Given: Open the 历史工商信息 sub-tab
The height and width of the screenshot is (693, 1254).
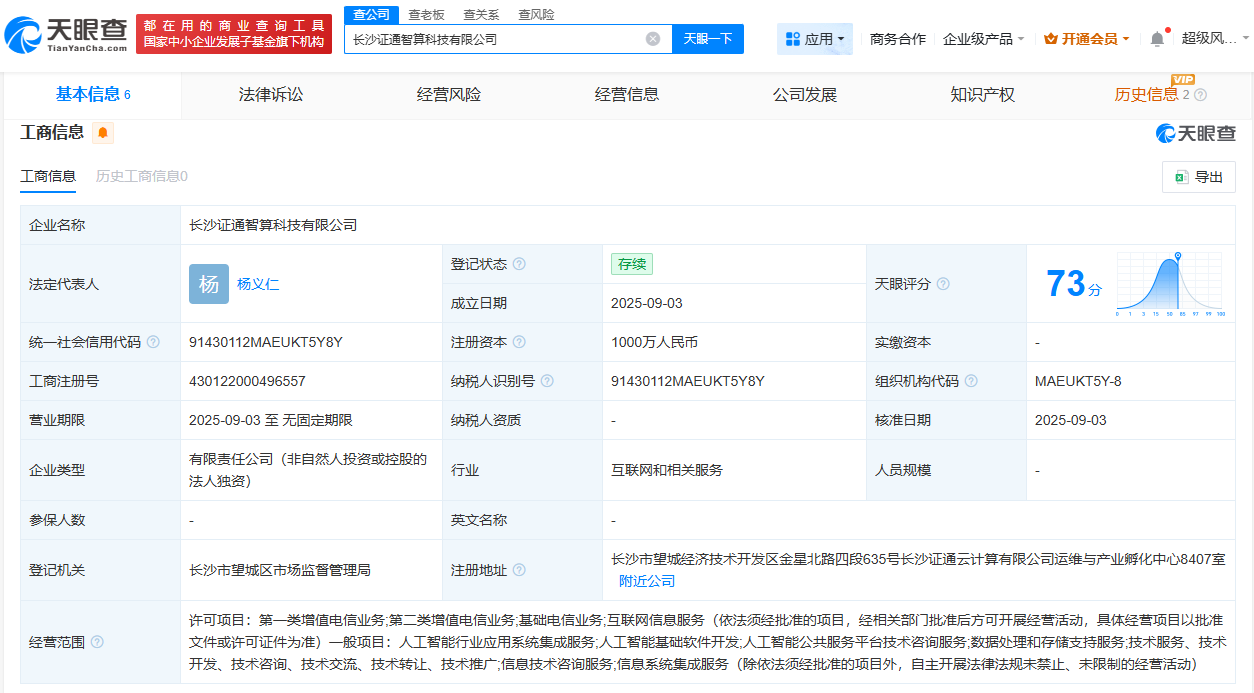Looking at the screenshot, I should point(139,175).
